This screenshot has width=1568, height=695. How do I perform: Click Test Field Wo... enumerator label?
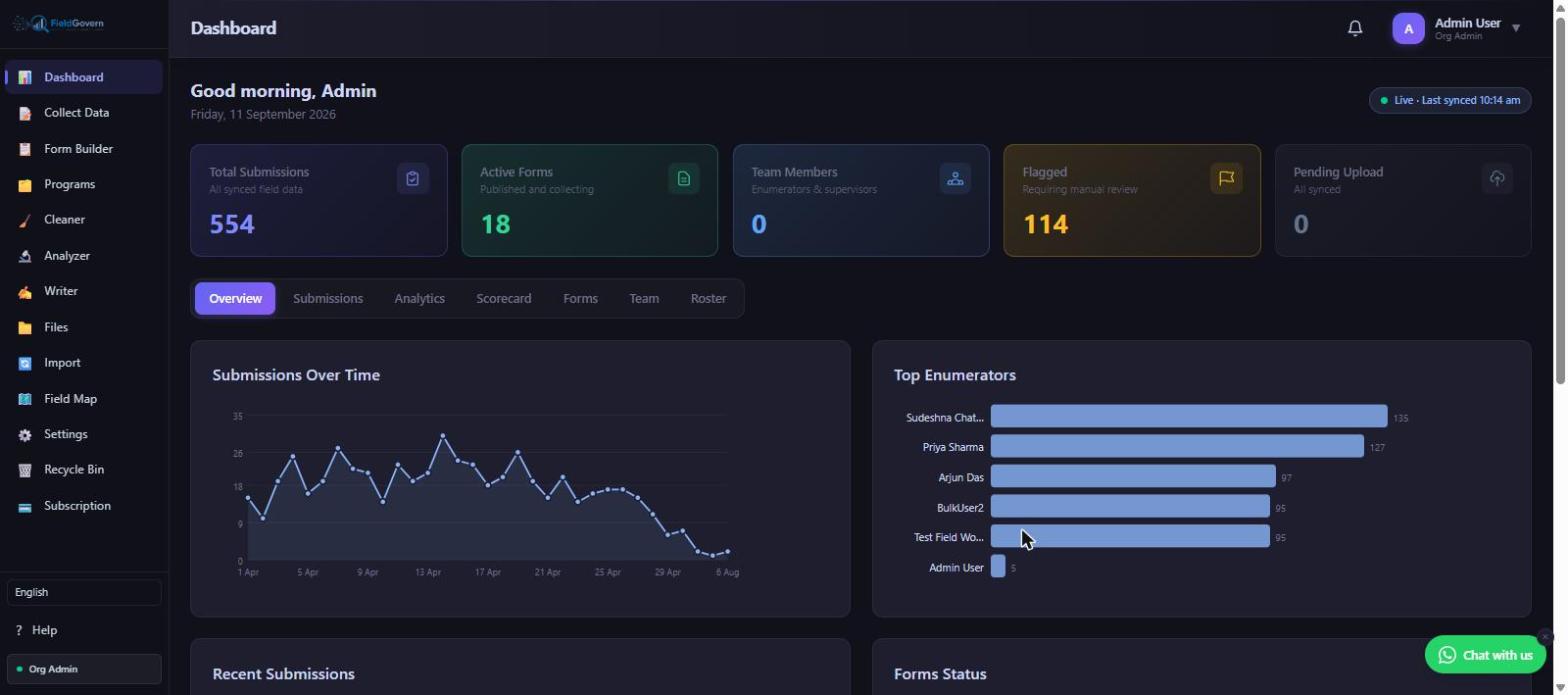949,538
